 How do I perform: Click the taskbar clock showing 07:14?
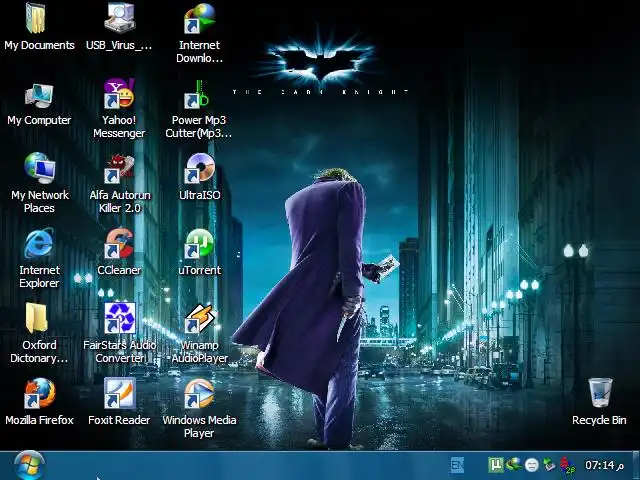click(x=605, y=465)
